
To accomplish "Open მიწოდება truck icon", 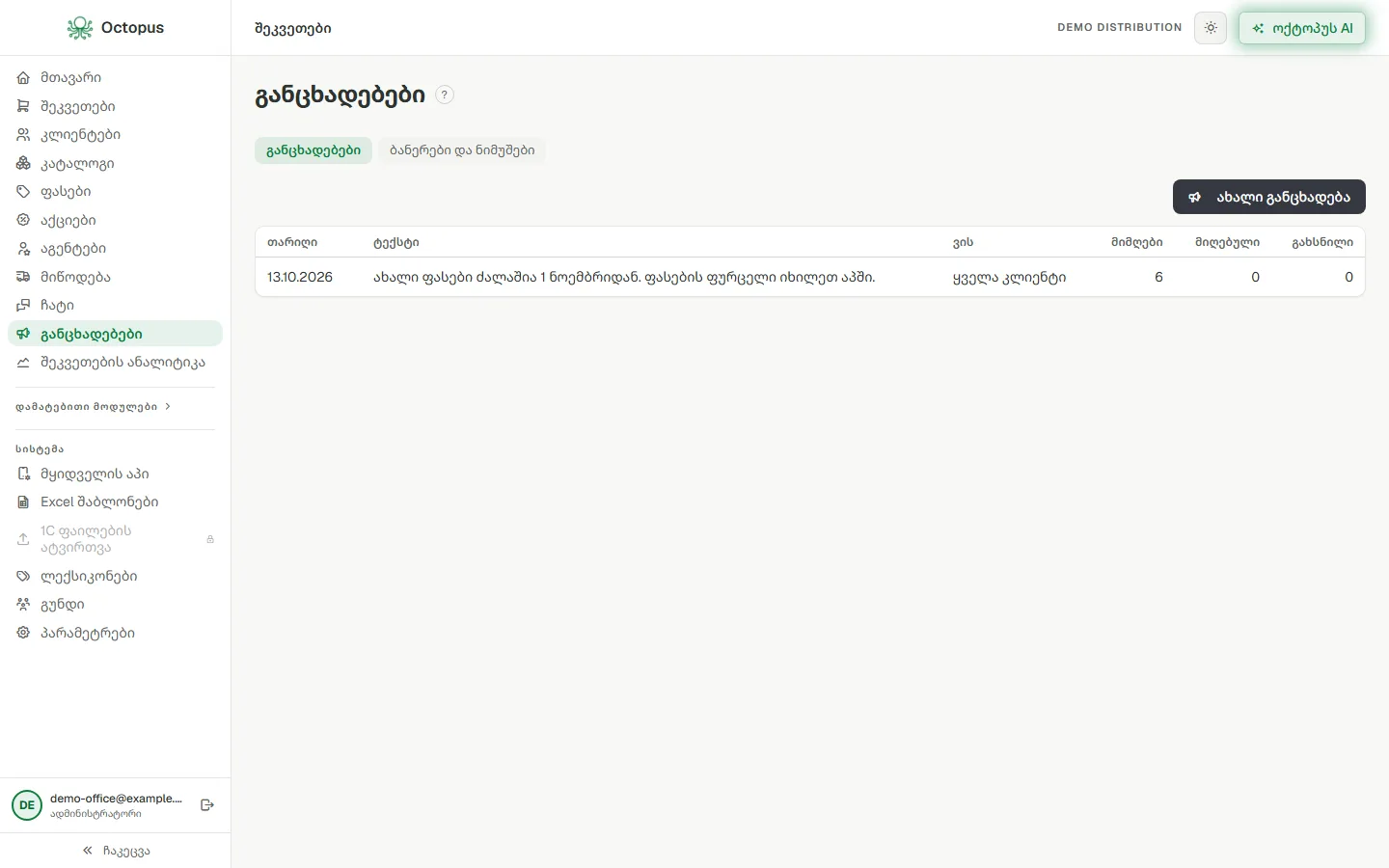I will (x=23, y=277).
